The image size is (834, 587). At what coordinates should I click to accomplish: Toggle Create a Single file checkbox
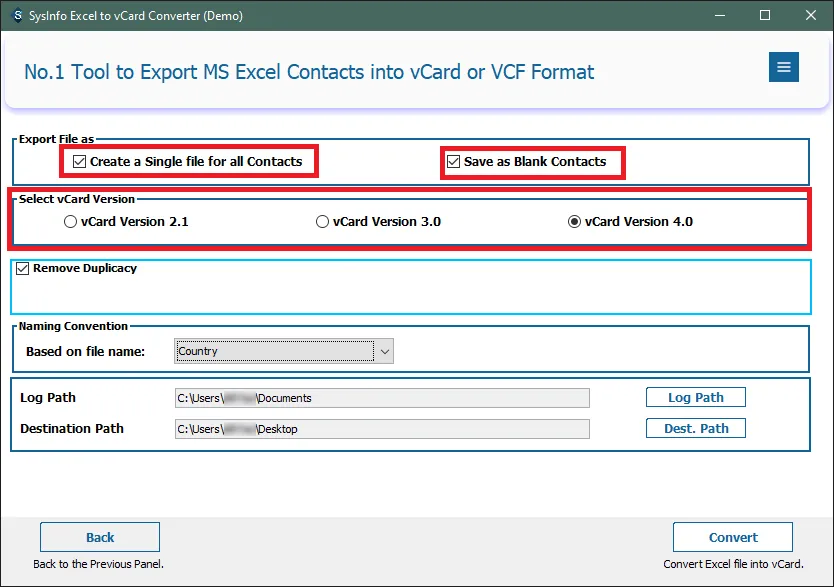point(79,161)
